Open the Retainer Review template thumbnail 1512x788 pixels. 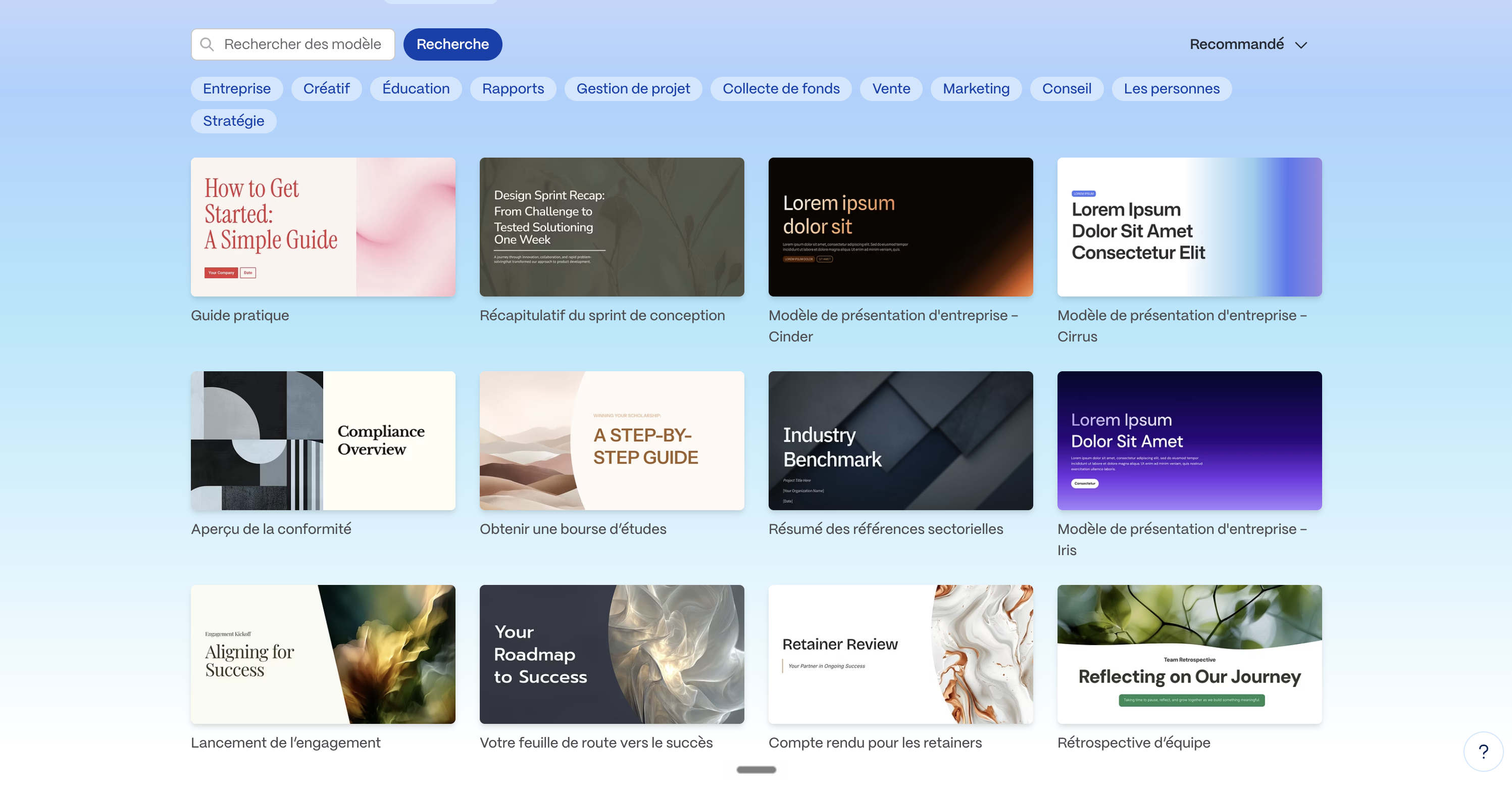coord(900,654)
